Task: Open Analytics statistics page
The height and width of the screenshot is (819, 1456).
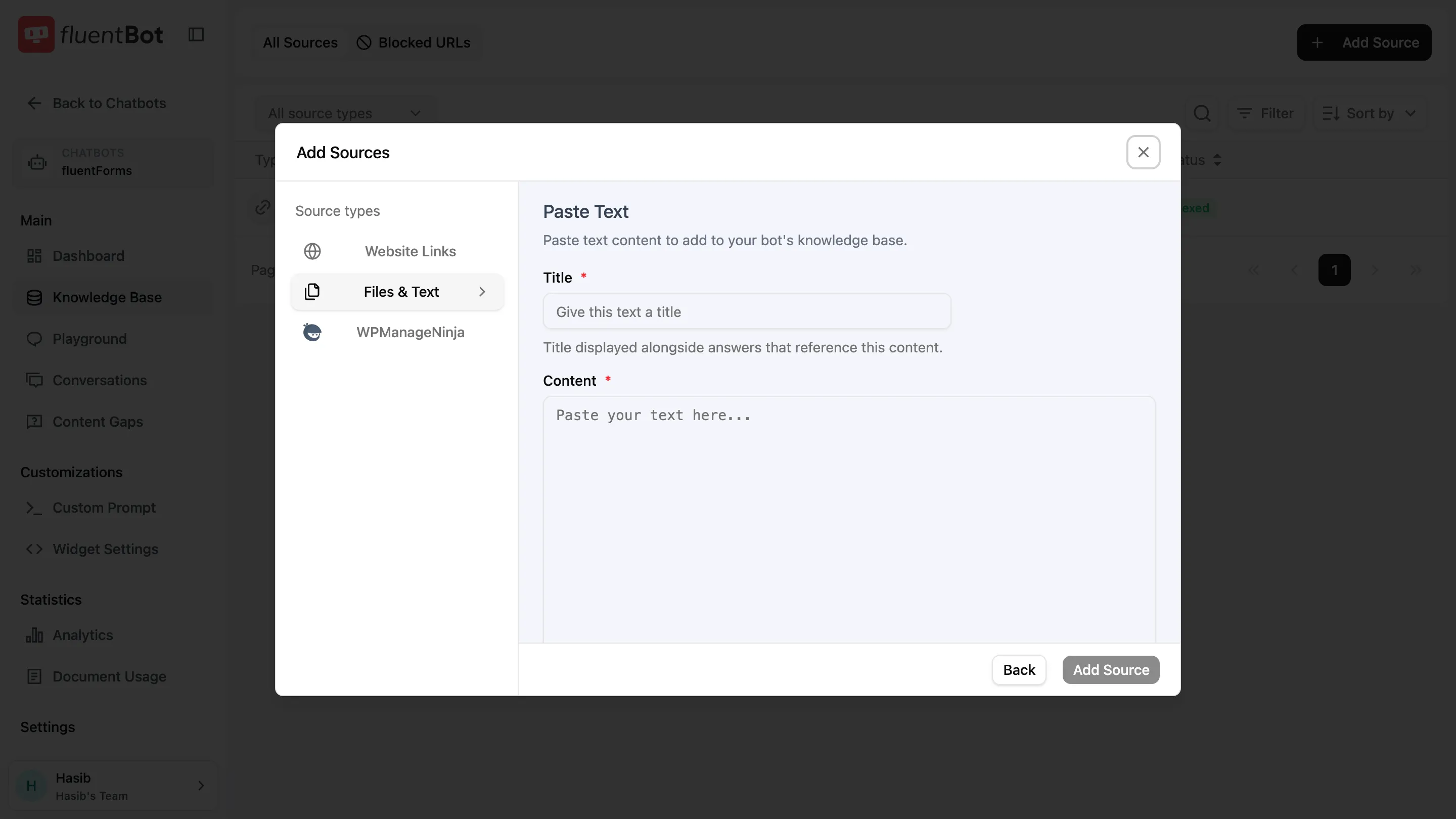Action: click(x=113, y=635)
